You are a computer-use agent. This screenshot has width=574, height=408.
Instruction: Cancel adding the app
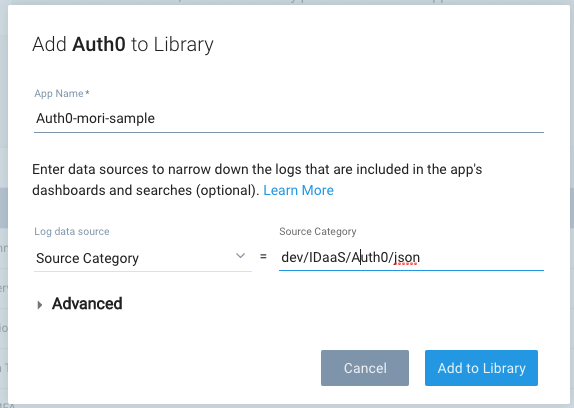pos(365,368)
